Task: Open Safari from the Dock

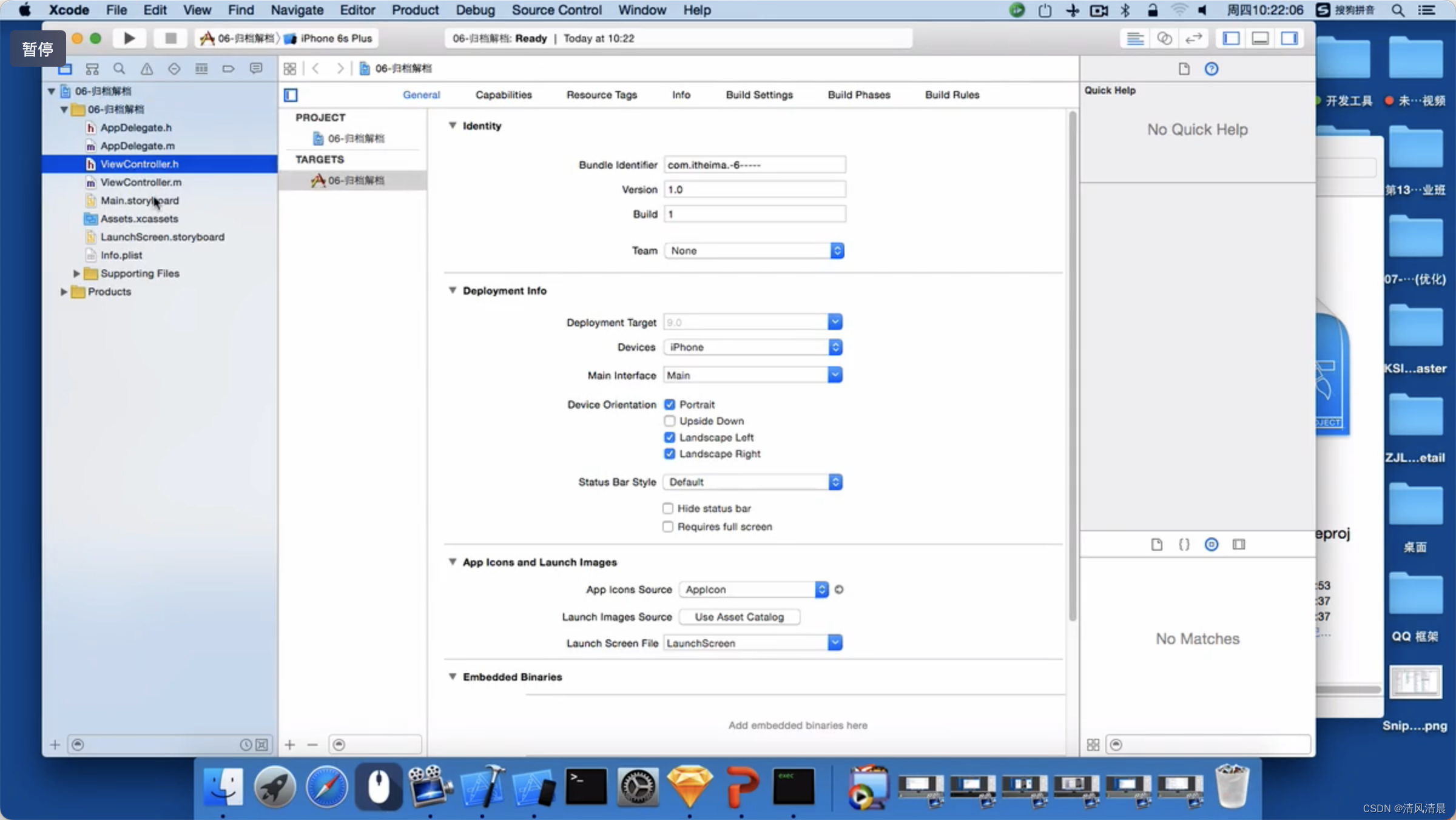Action: (327, 787)
